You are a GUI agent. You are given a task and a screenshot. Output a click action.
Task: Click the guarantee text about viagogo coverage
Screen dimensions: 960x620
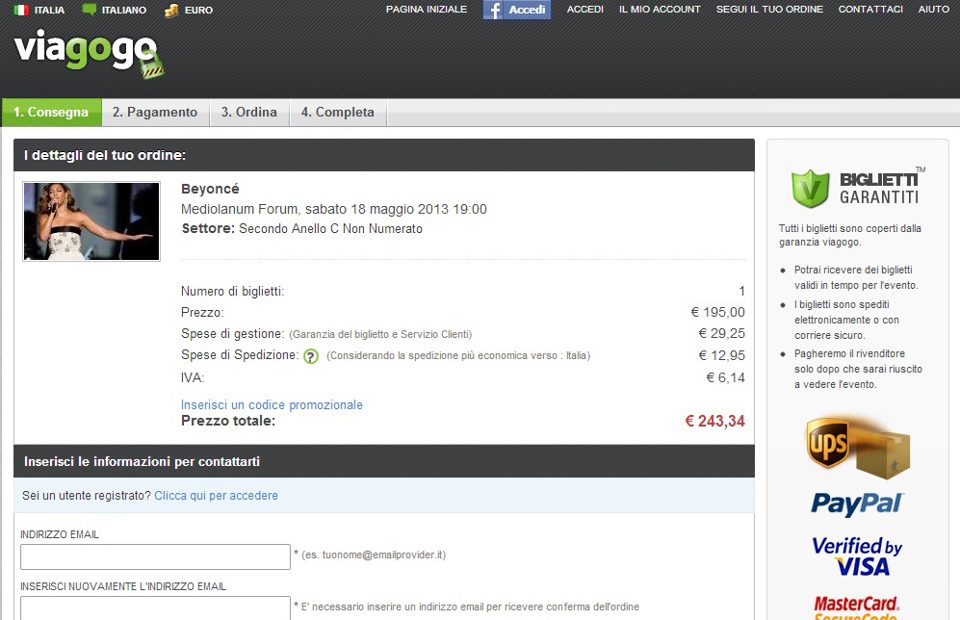point(850,235)
